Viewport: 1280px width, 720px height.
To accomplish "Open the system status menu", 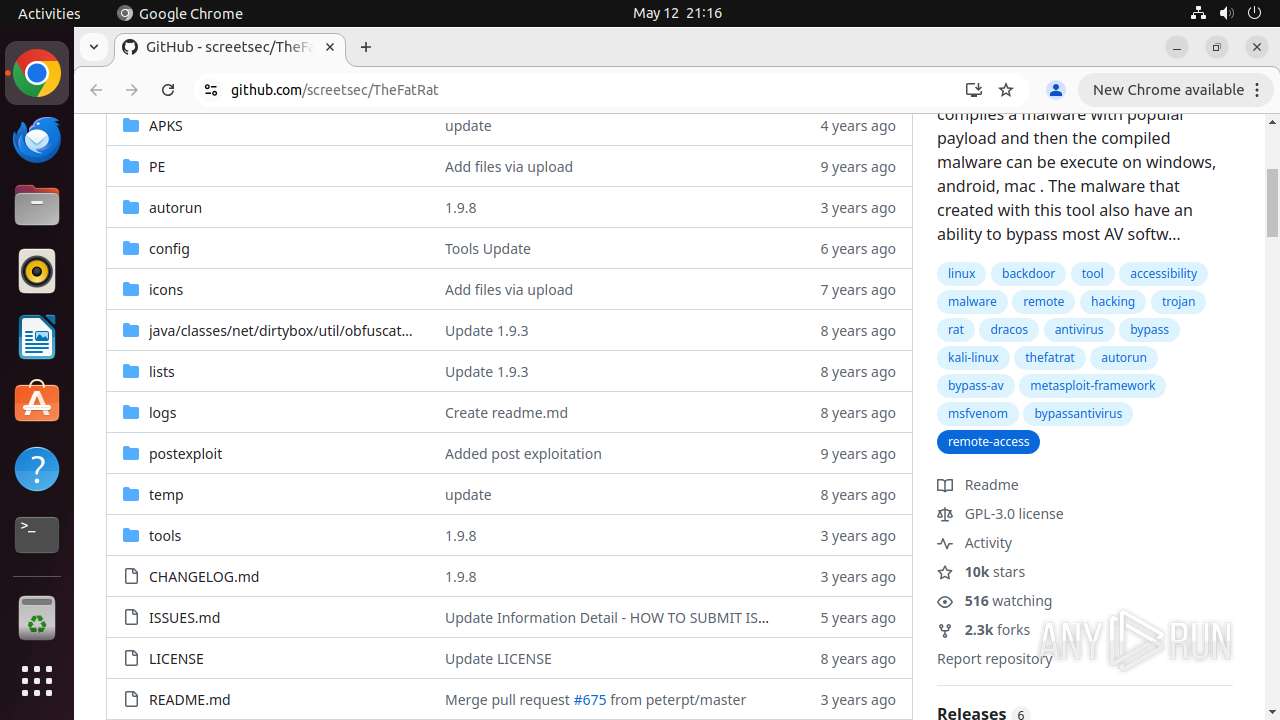I will (1225, 13).
